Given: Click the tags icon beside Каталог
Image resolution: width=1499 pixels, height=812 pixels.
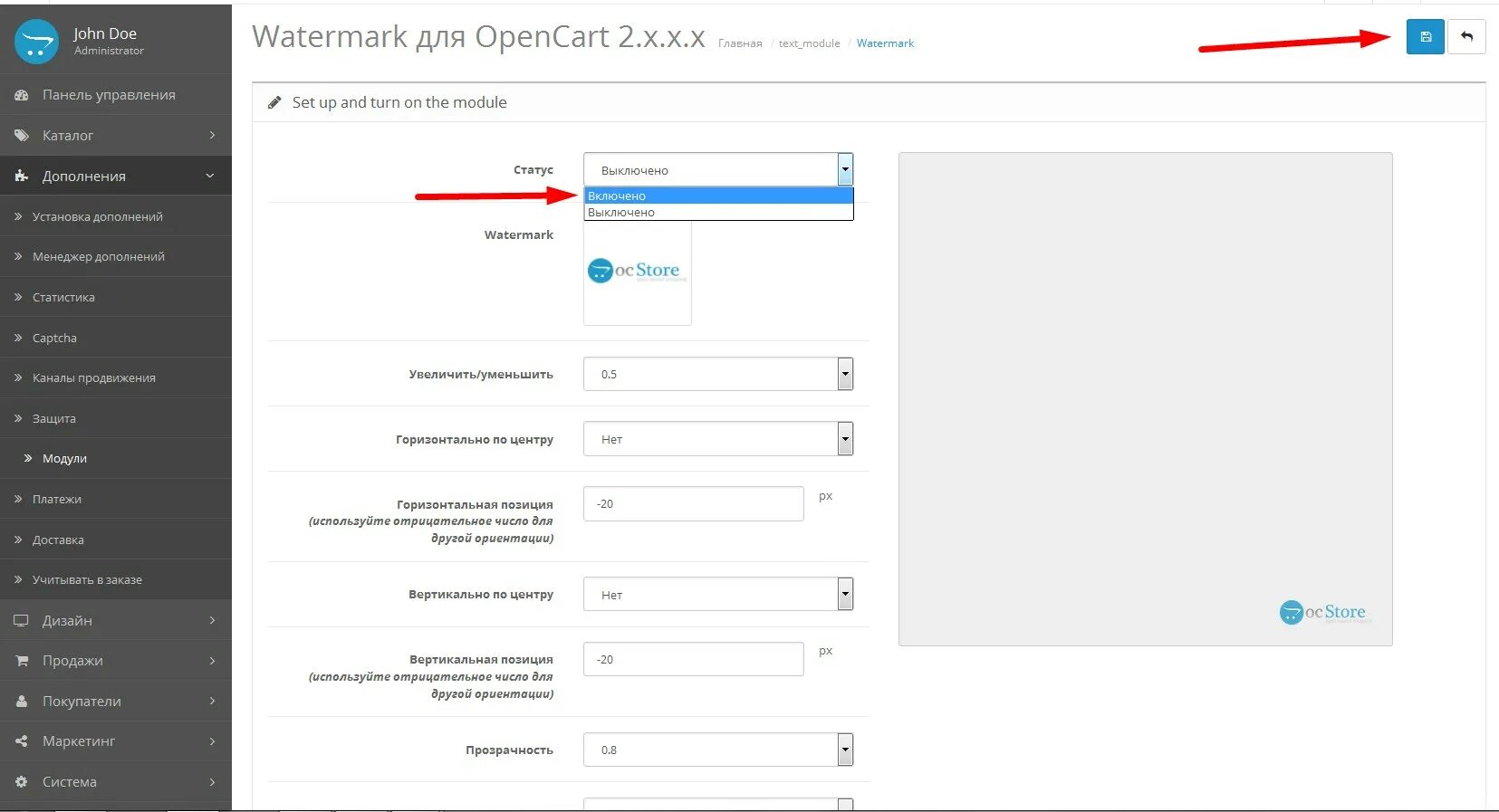Looking at the screenshot, I should (x=22, y=136).
